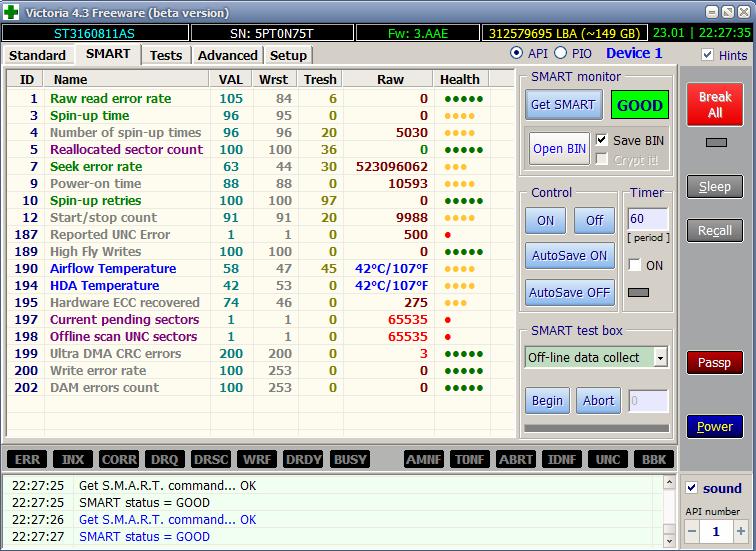Click the red Break All button
The height and width of the screenshot is (551, 756).
tap(715, 105)
